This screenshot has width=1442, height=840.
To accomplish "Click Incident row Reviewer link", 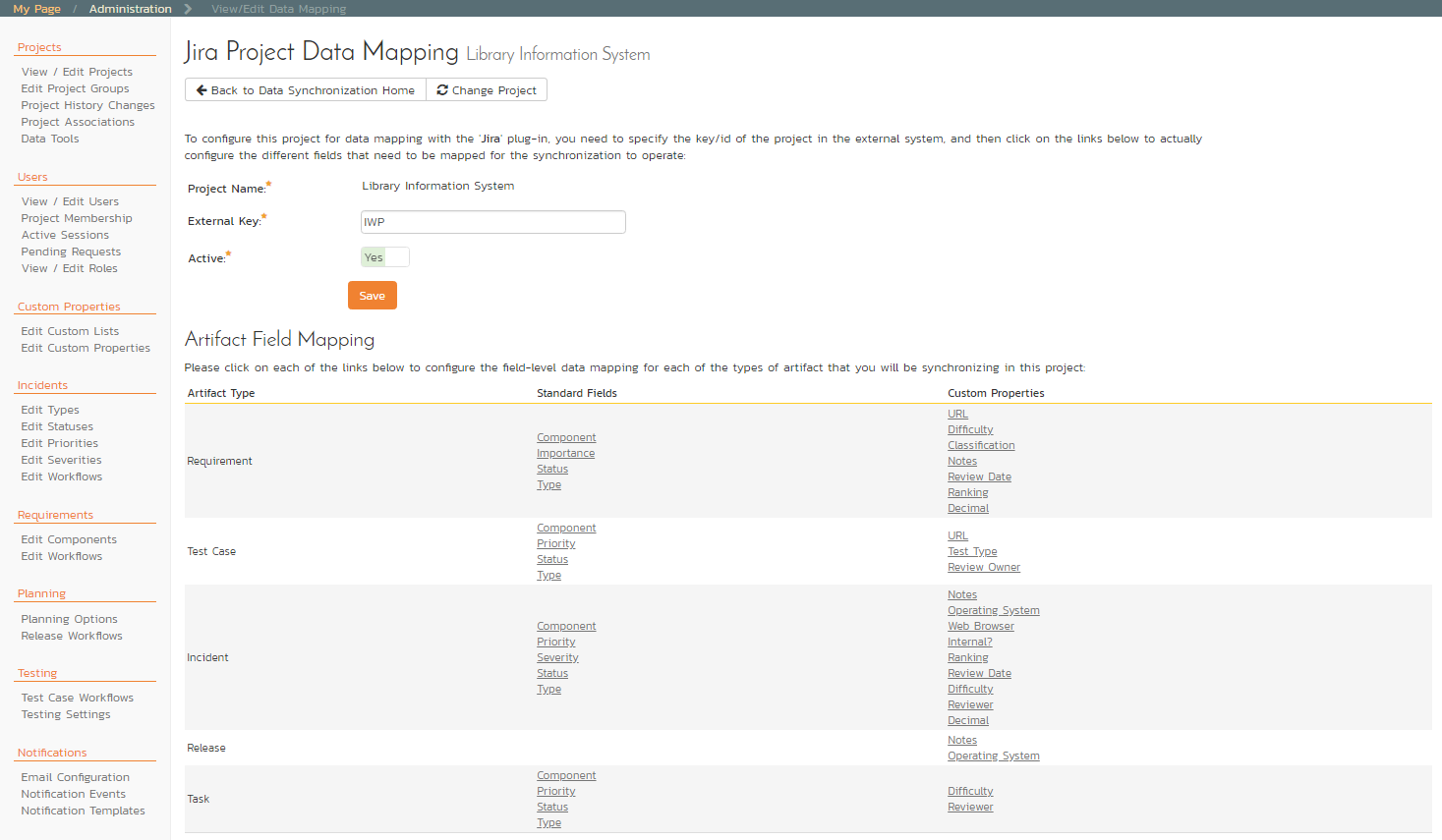I will pyautogui.click(x=970, y=704).
